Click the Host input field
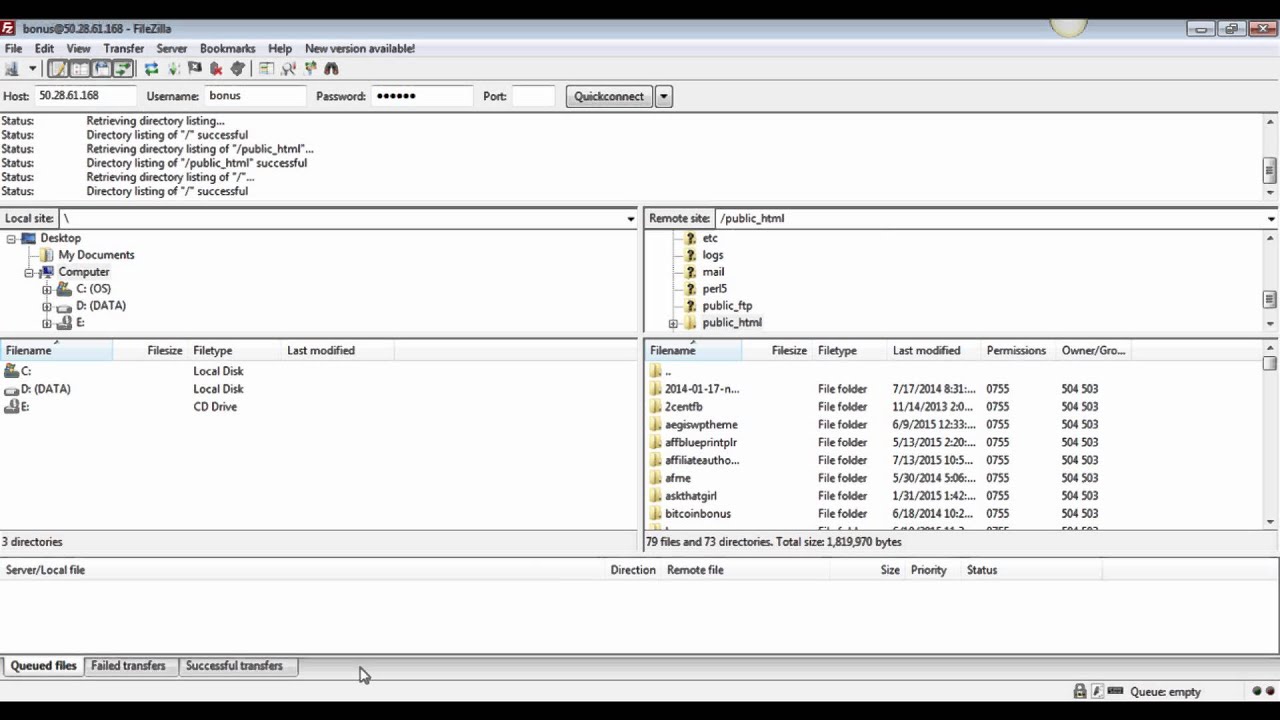 pyautogui.click(x=85, y=96)
